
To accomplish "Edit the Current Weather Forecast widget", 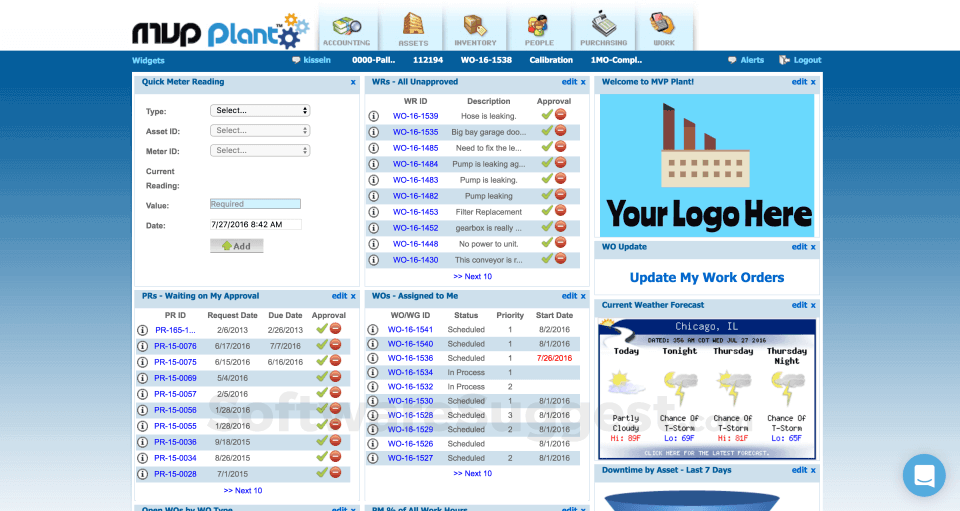I will pyautogui.click(x=799, y=305).
